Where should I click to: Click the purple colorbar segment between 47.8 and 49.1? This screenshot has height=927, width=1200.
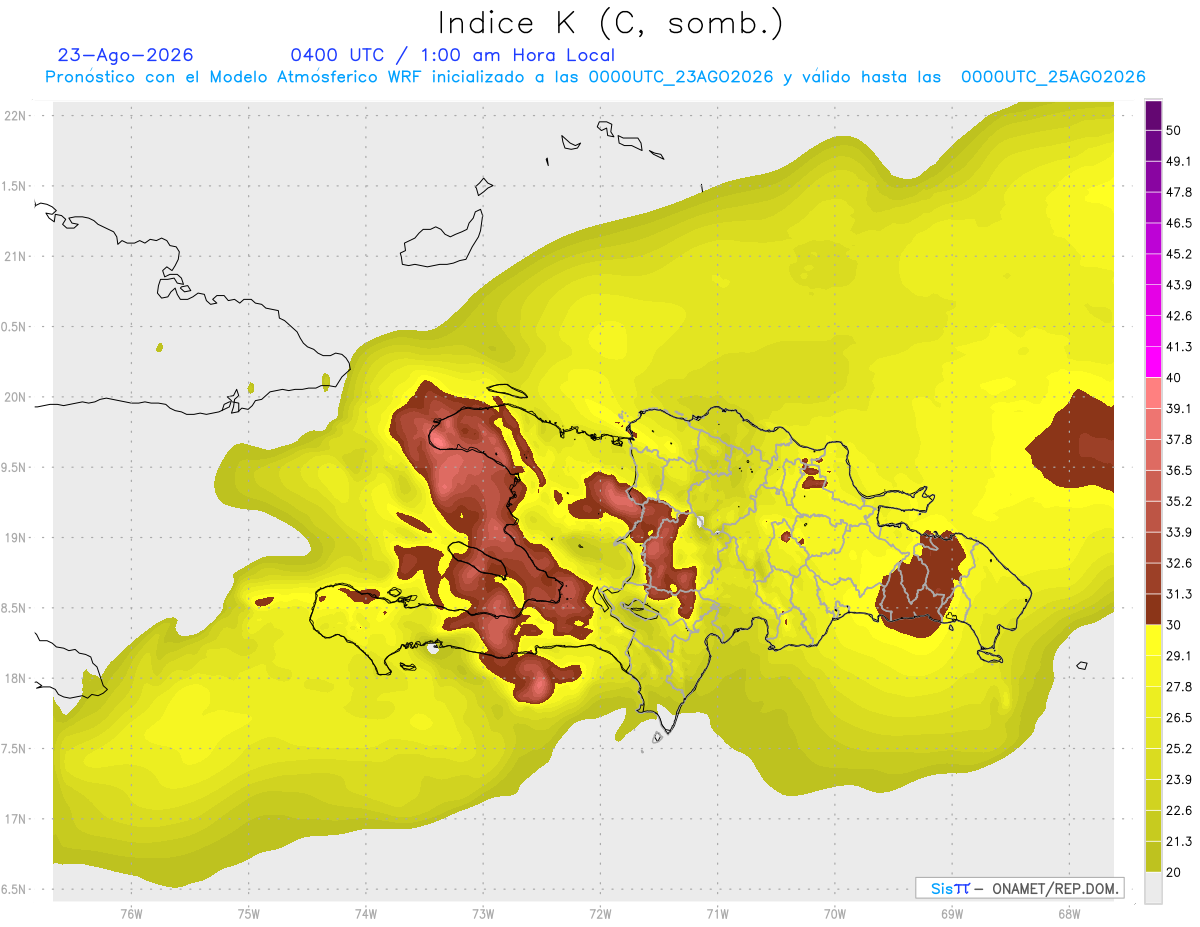click(x=1153, y=177)
